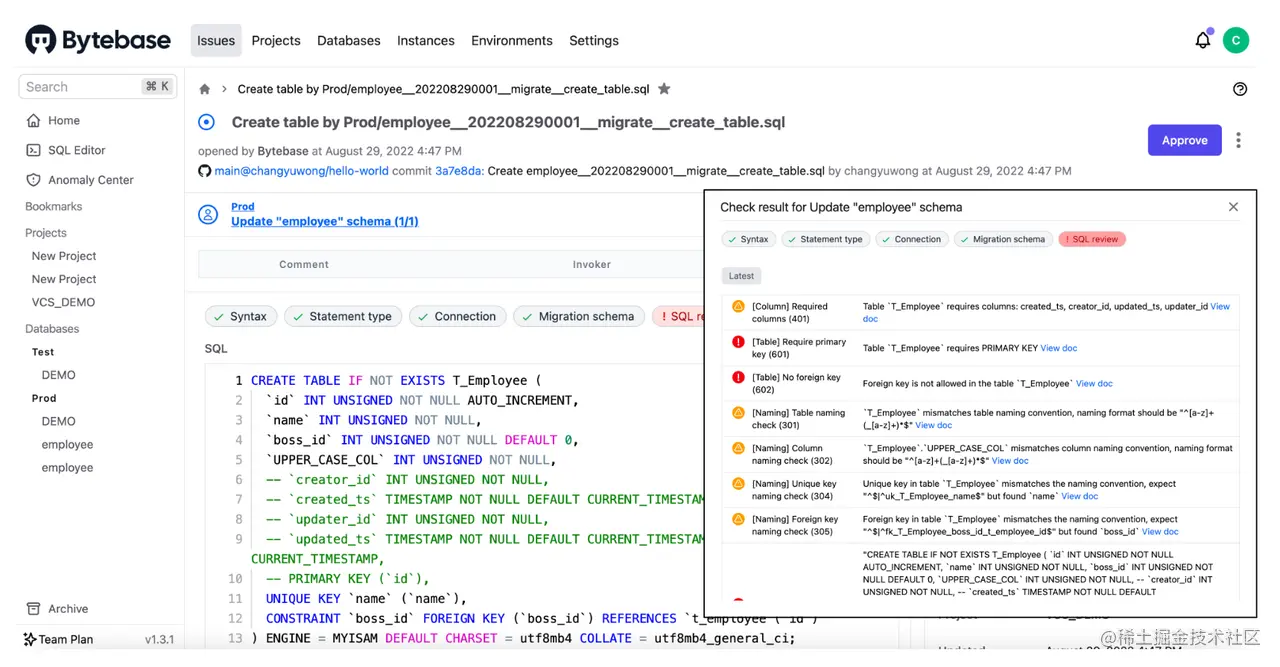Open VCS_DEMO project in sidebar
The image size is (1280, 667).
click(x=63, y=302)
